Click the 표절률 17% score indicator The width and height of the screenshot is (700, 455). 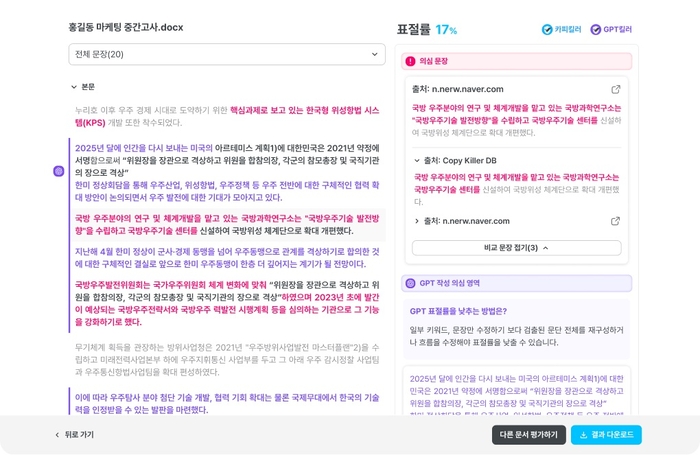(x=427, y=30)
